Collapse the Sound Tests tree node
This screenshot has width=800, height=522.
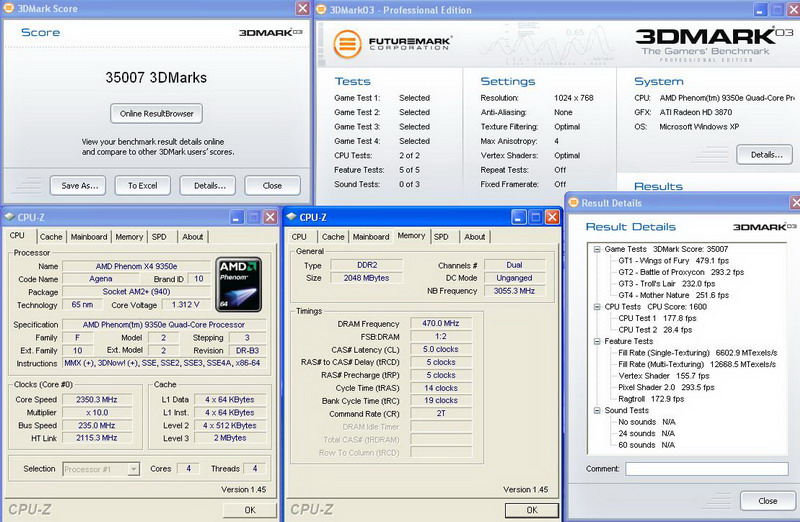tap(596, 410)
